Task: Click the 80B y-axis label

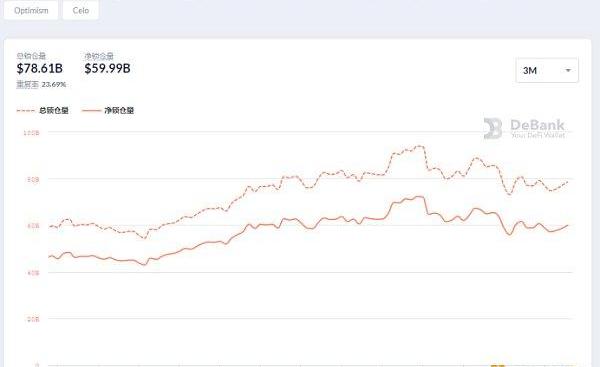Action: [33, 179]
